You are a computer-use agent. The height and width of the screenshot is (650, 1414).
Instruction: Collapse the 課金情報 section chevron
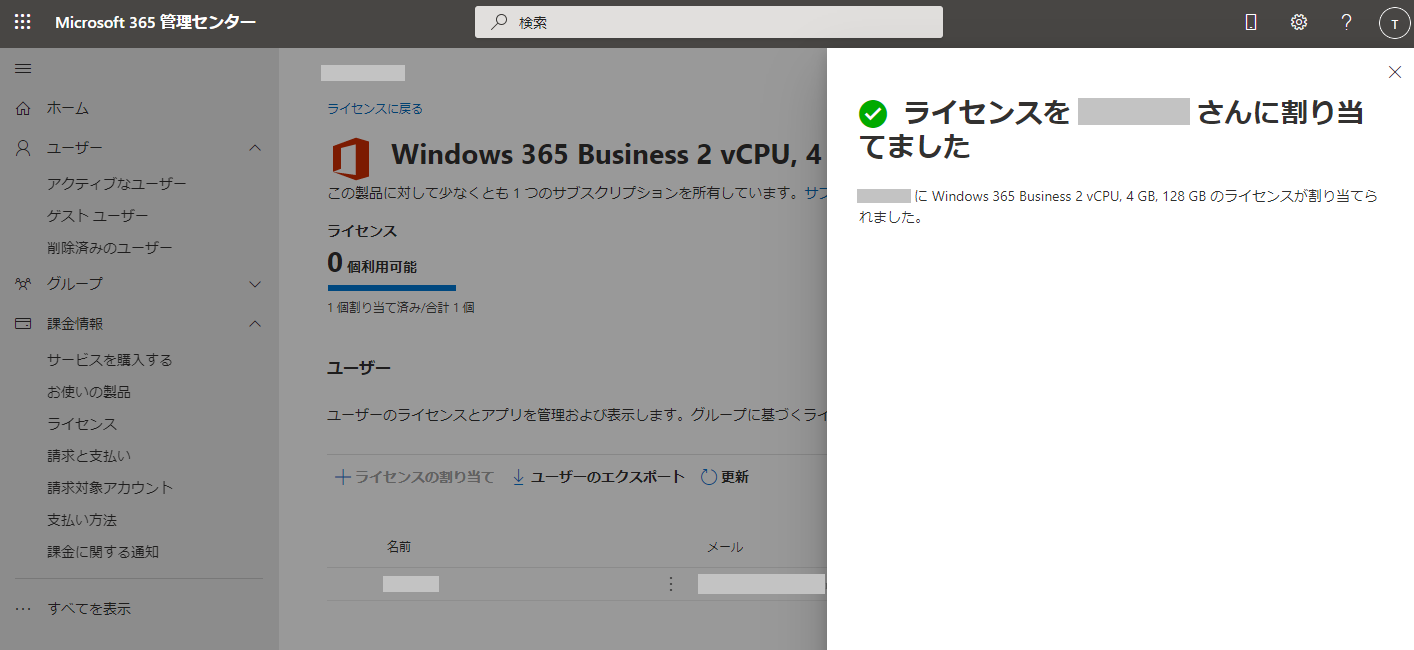255,324
